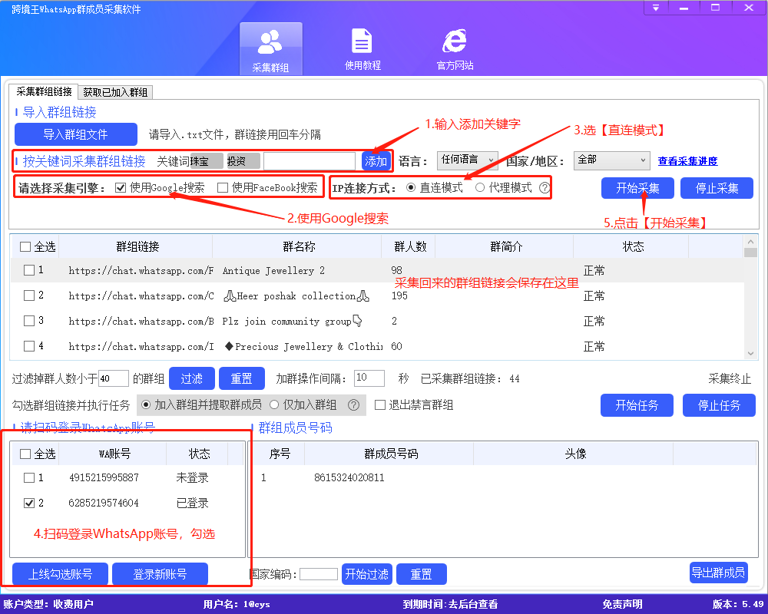Viewport: 768px width, 614px height.
Task: Check row 2 Heer poshak collection checkbox
Action: tap(29, 295)
